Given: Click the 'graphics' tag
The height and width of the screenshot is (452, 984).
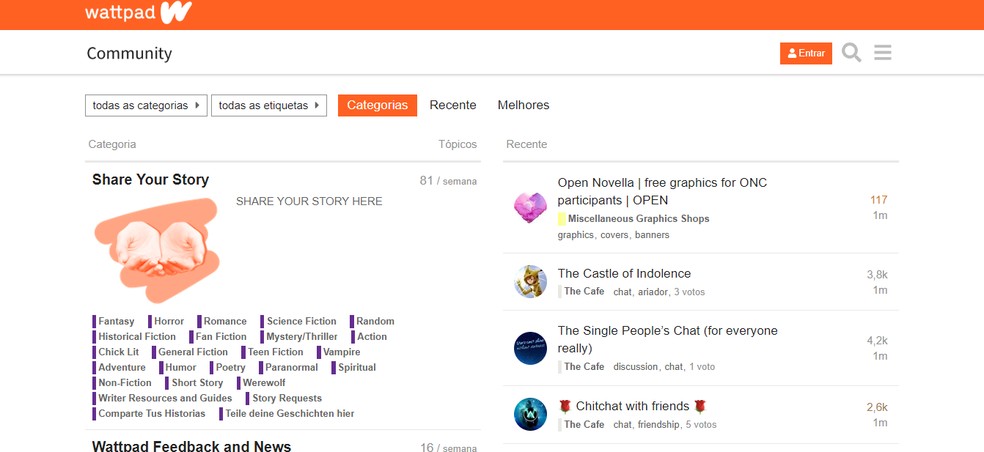Looking at the screenshot, I should point(575,235).
